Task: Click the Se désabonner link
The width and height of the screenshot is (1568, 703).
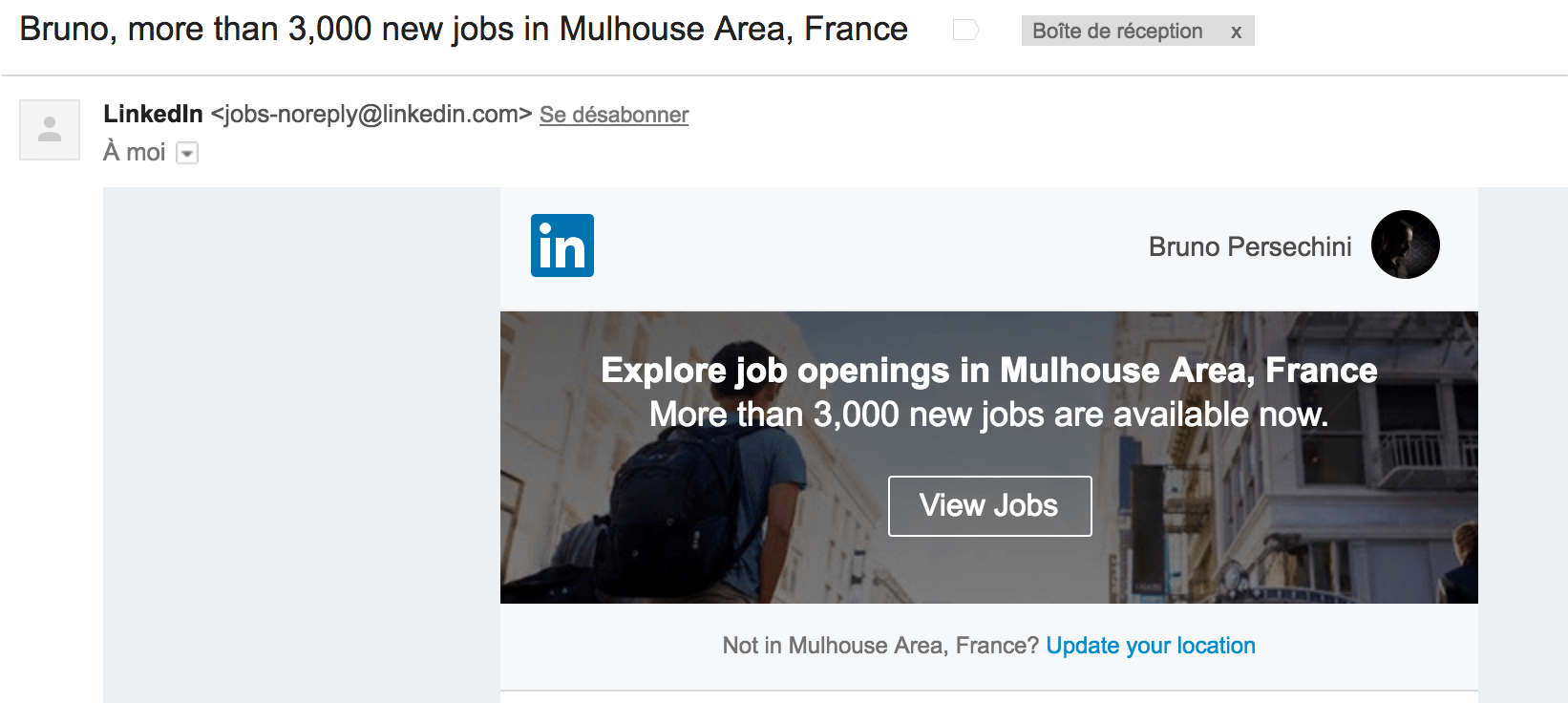Action: tap(614, 116)
